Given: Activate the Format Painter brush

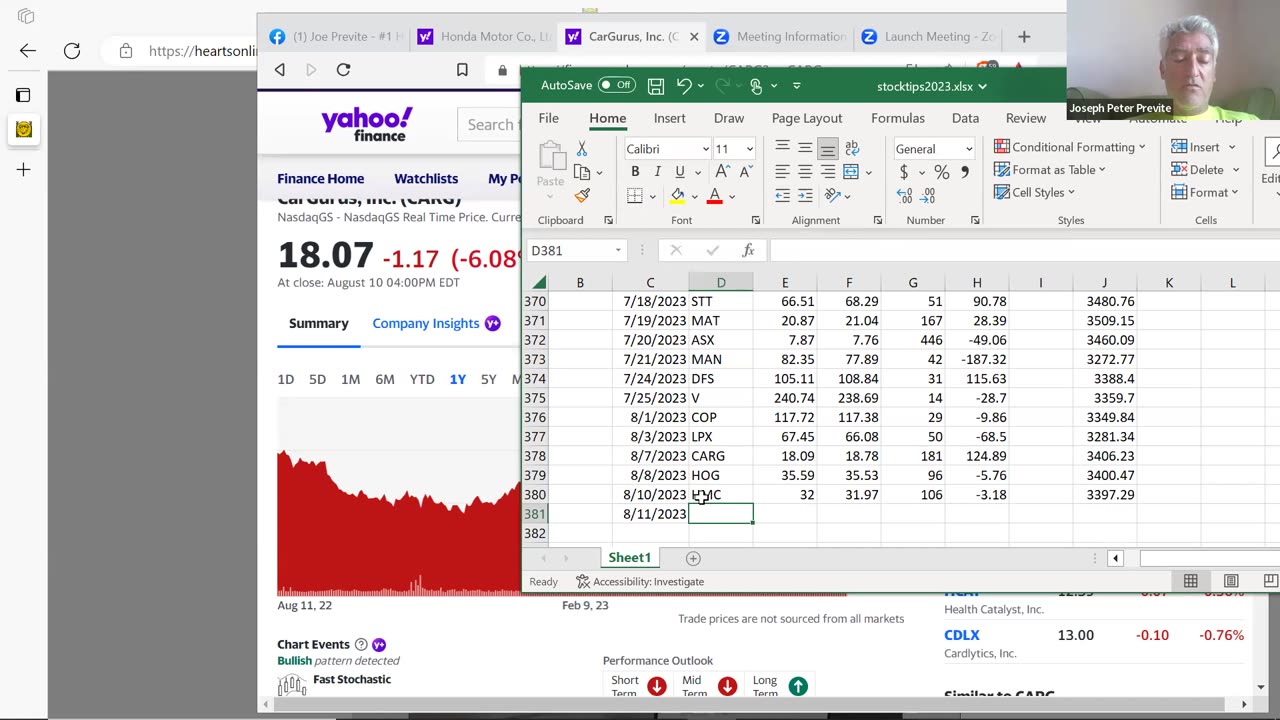Looking at the screenshot, I should click(582, 195).
